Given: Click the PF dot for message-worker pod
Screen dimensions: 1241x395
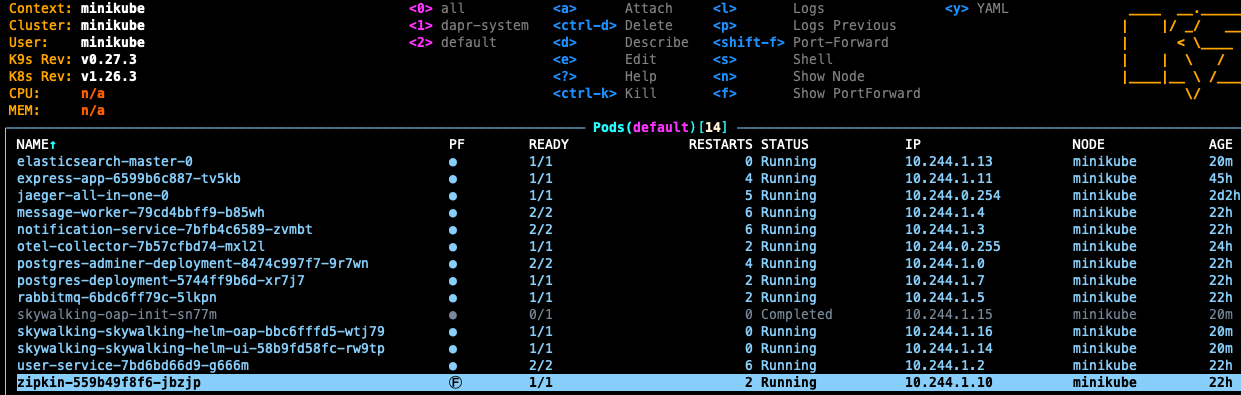Looking at the screenshot, I should (454, 213).
